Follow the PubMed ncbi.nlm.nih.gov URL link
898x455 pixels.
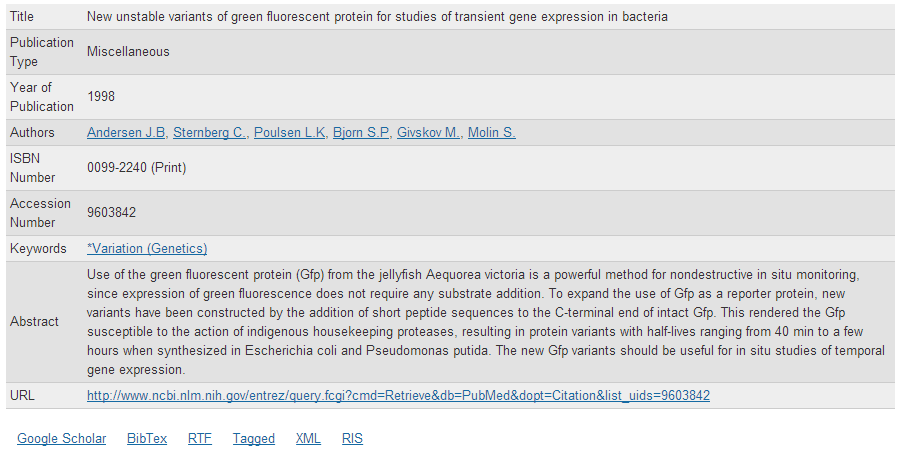click(x=398, y=396)
